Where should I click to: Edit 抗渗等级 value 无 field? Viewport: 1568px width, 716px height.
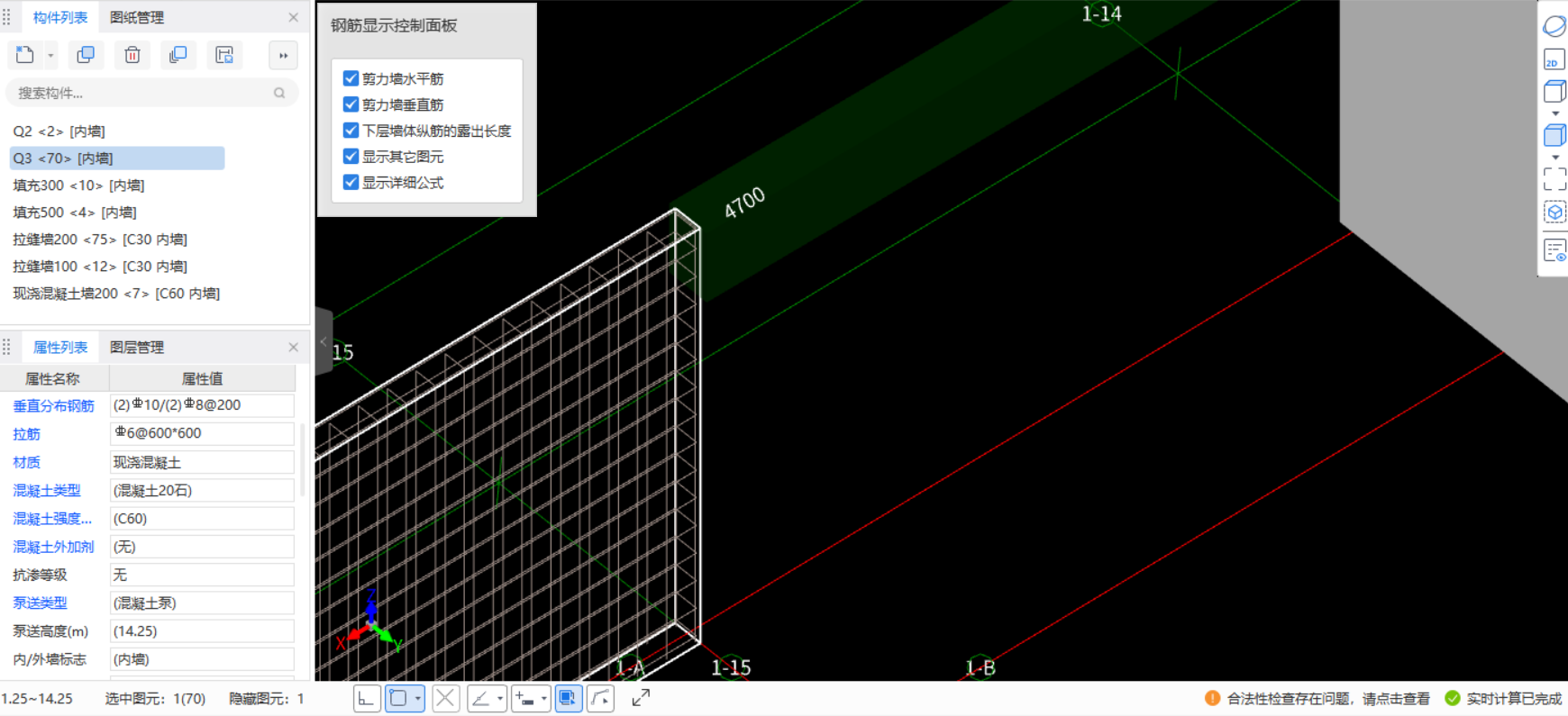(x=202, y=575)
